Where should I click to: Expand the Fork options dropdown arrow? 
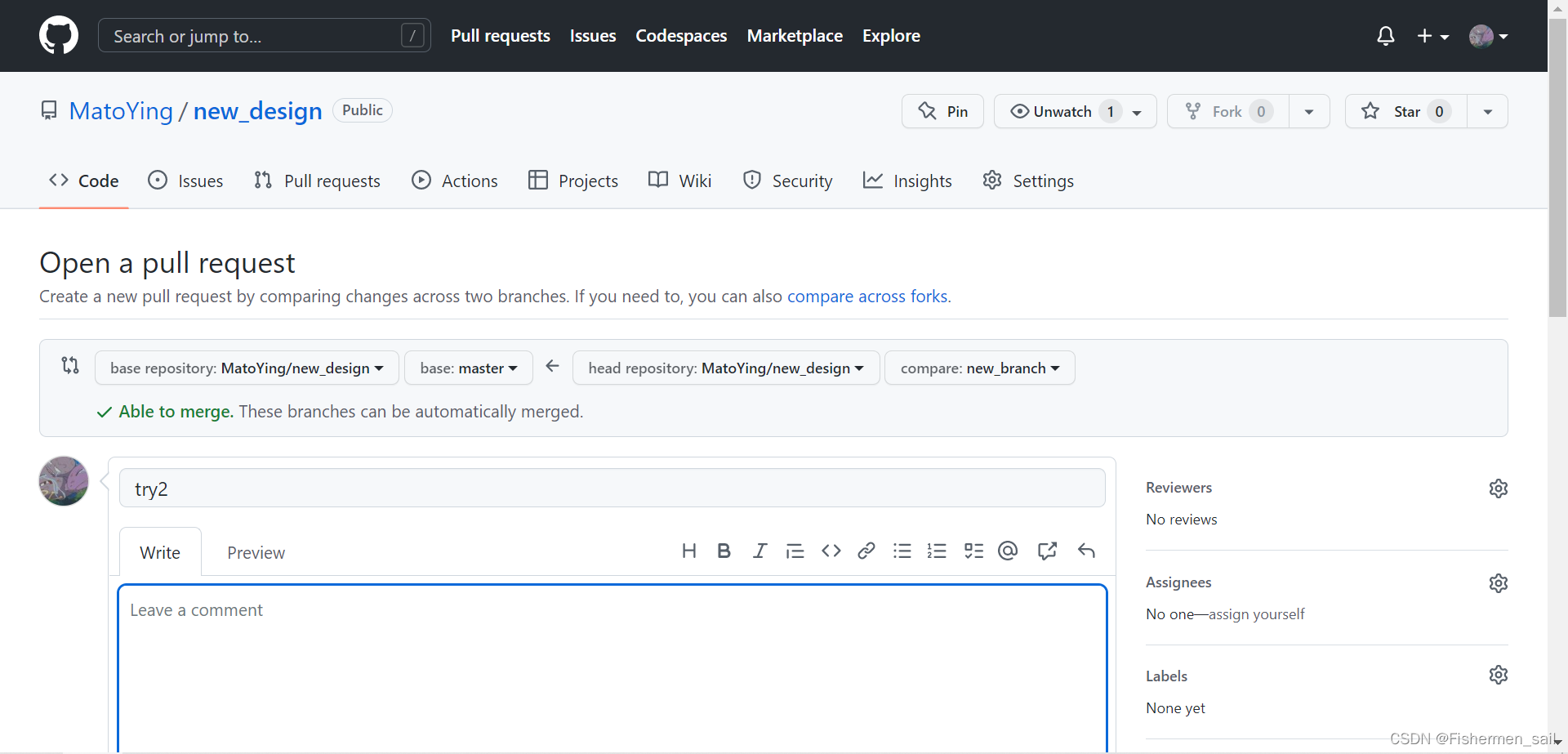pyautogui.click(x=1309, y=111)
